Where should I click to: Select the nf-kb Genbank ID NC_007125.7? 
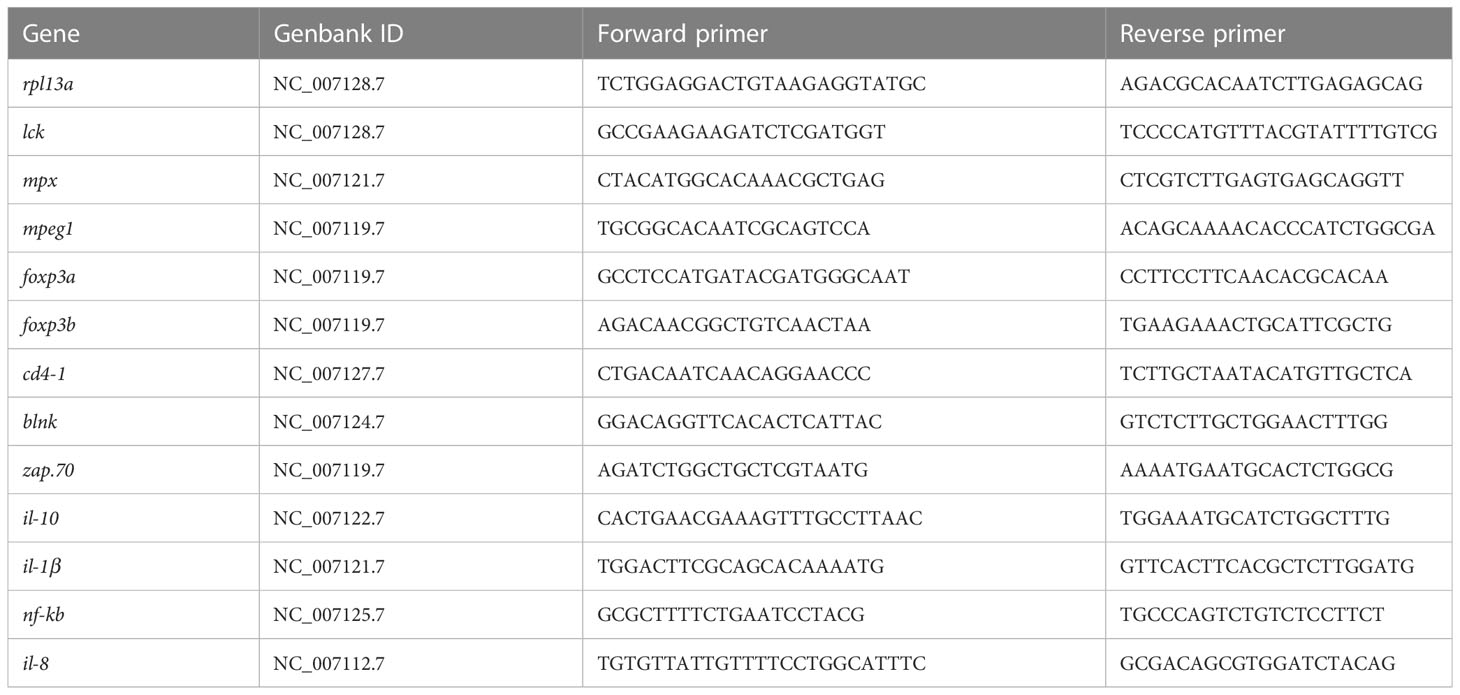328,615
